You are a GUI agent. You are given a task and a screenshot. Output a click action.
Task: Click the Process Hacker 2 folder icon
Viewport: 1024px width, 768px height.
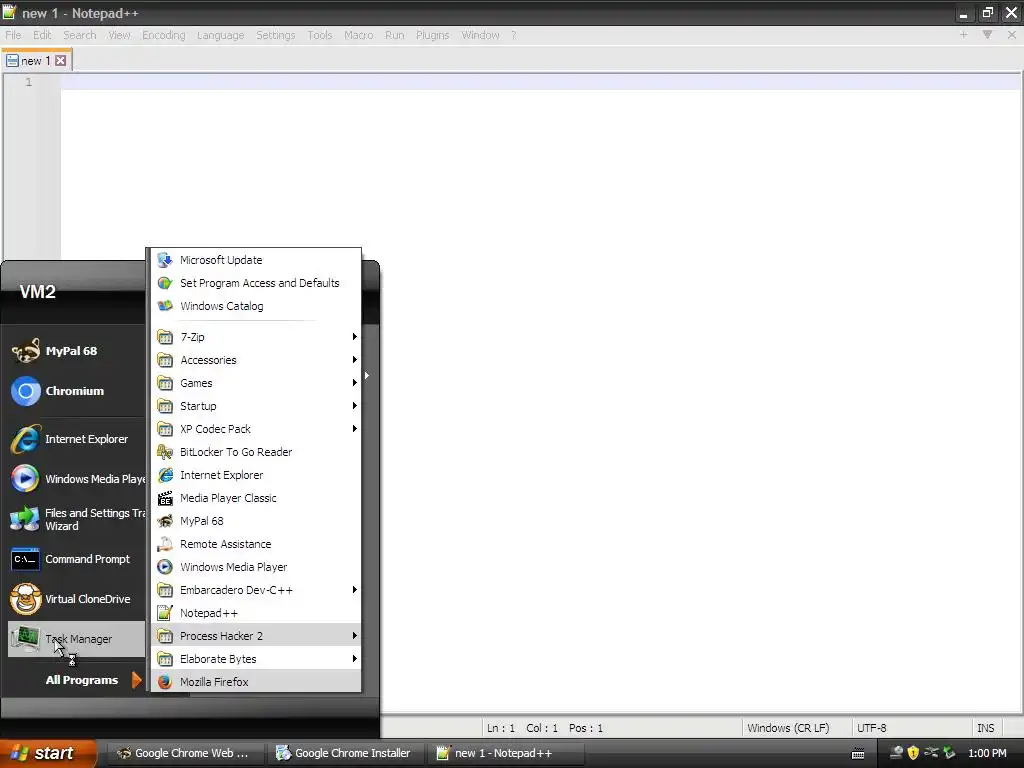click(x=165, y=636)
